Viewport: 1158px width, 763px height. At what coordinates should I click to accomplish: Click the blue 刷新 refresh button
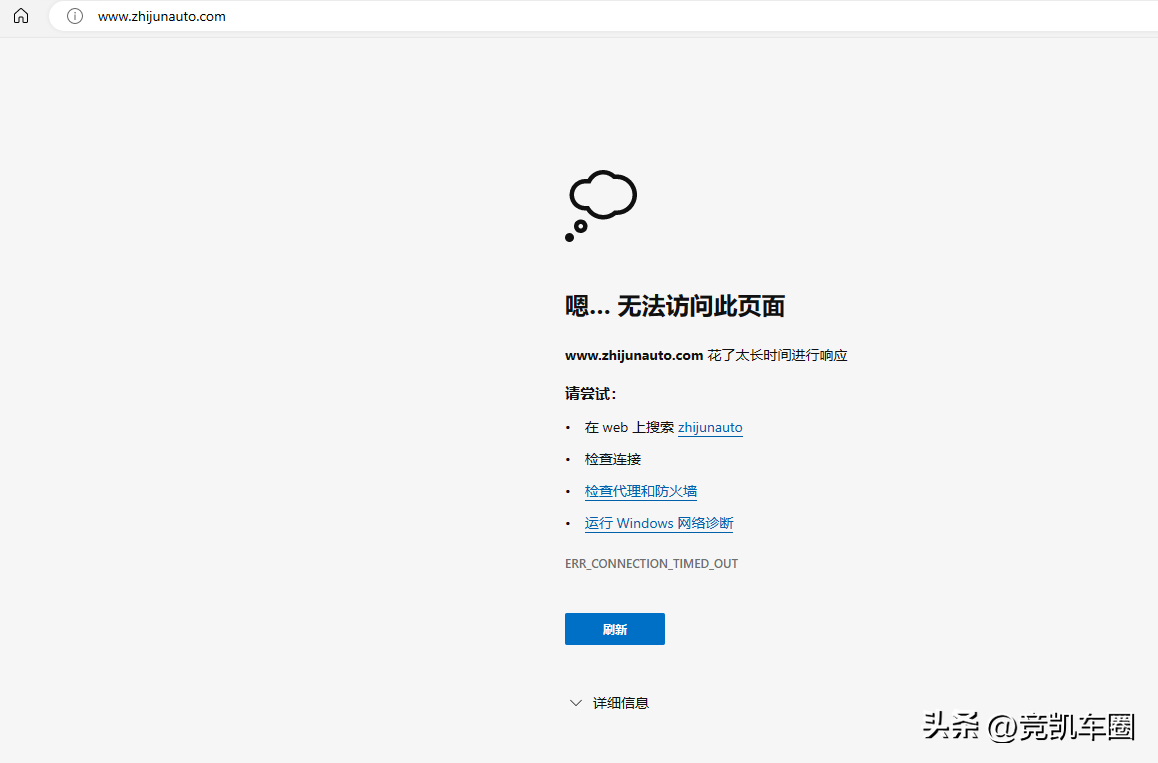[x=614, y=629]
